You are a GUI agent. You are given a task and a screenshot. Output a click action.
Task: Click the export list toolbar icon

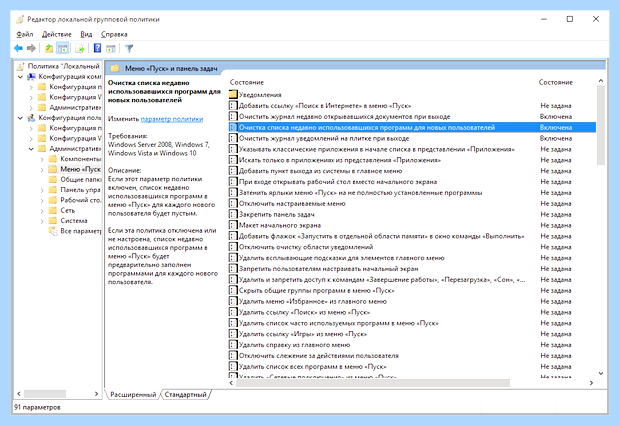(80, 48)
